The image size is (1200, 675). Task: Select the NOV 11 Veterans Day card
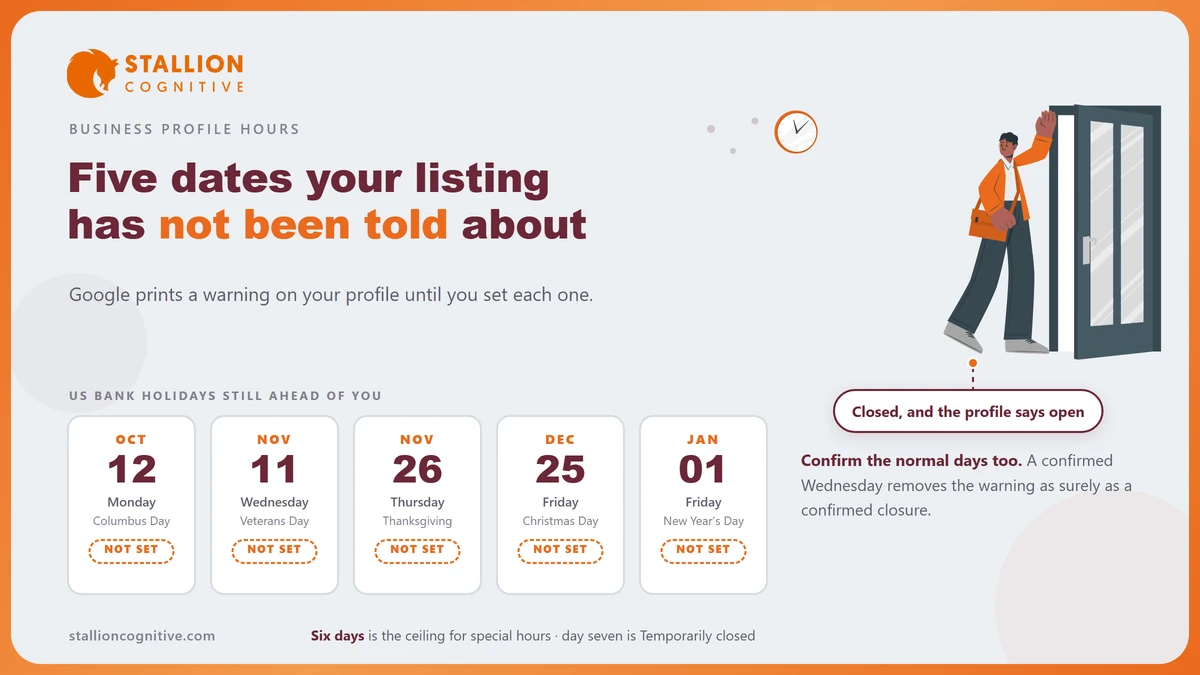[274, 505]
